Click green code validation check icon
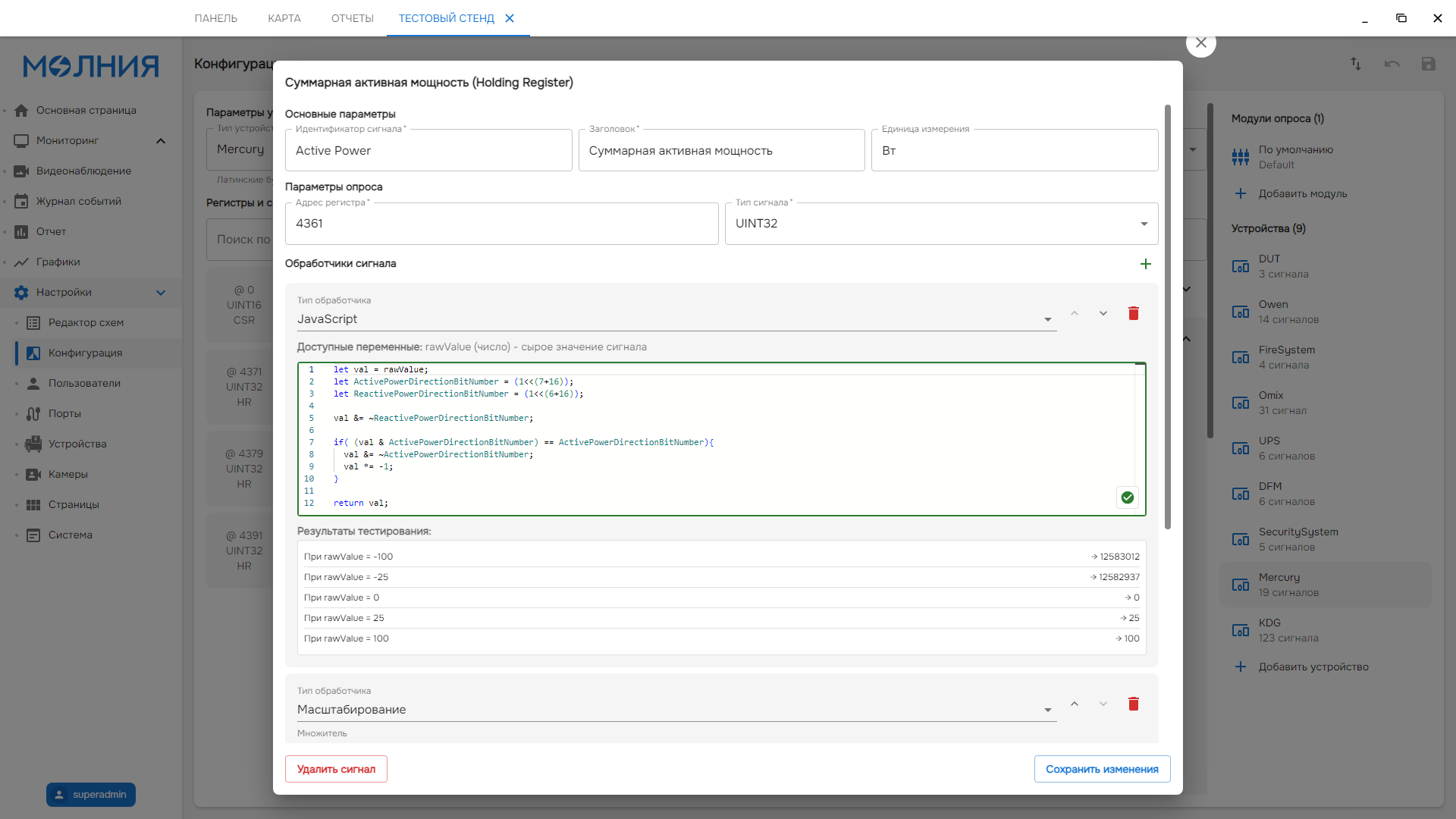Image resolution: width=1456 pixels, height=819 pixels. point(1128,497)
